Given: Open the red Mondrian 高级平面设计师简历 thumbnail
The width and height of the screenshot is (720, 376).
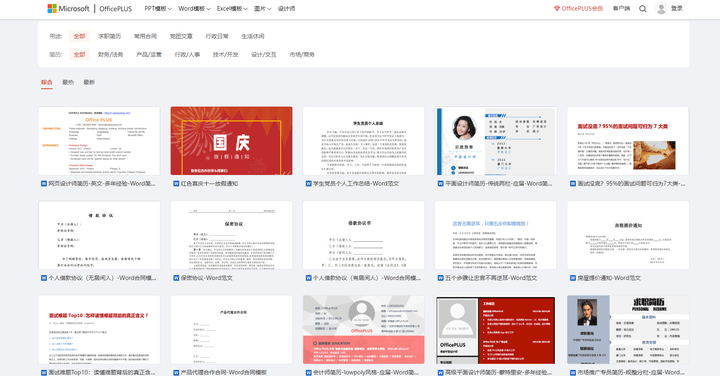Looking at the screenshot, I should click(x=496, y=330).
